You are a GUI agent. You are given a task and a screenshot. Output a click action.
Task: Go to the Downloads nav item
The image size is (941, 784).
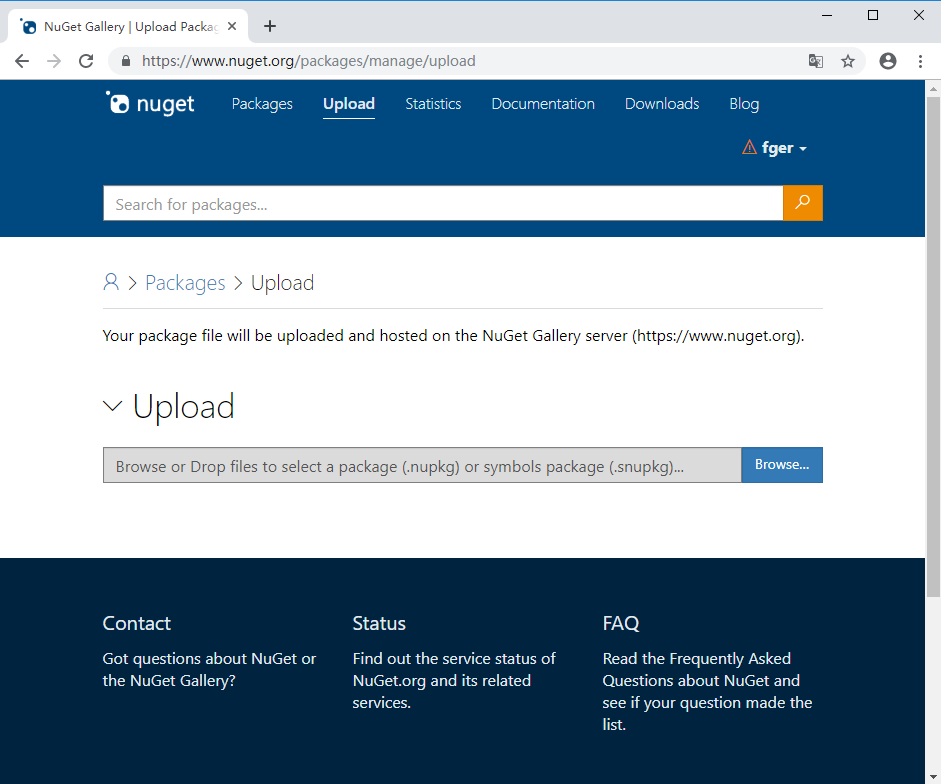(x=662, y=104)
